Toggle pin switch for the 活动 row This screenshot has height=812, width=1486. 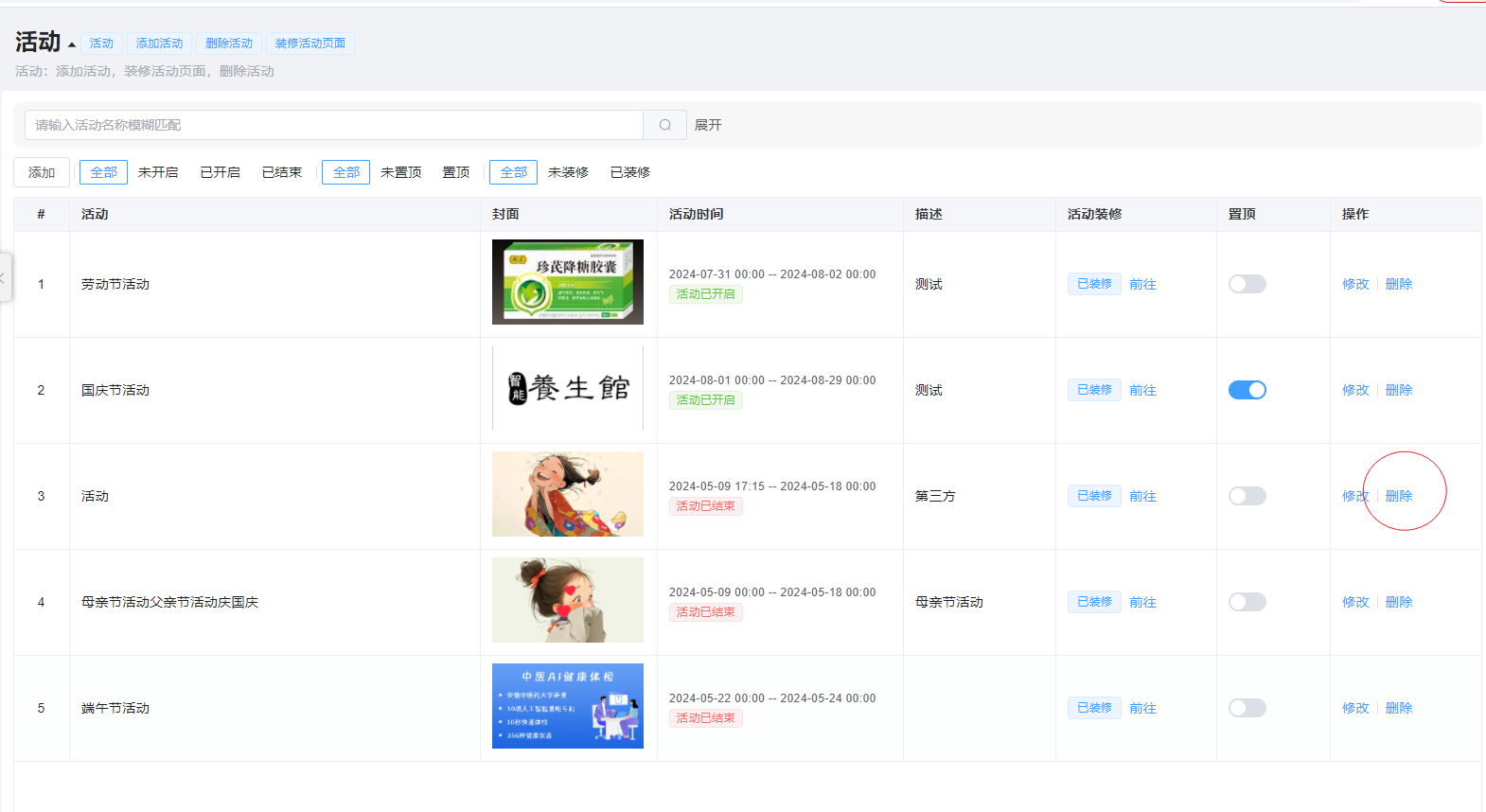click(1247, 496)
